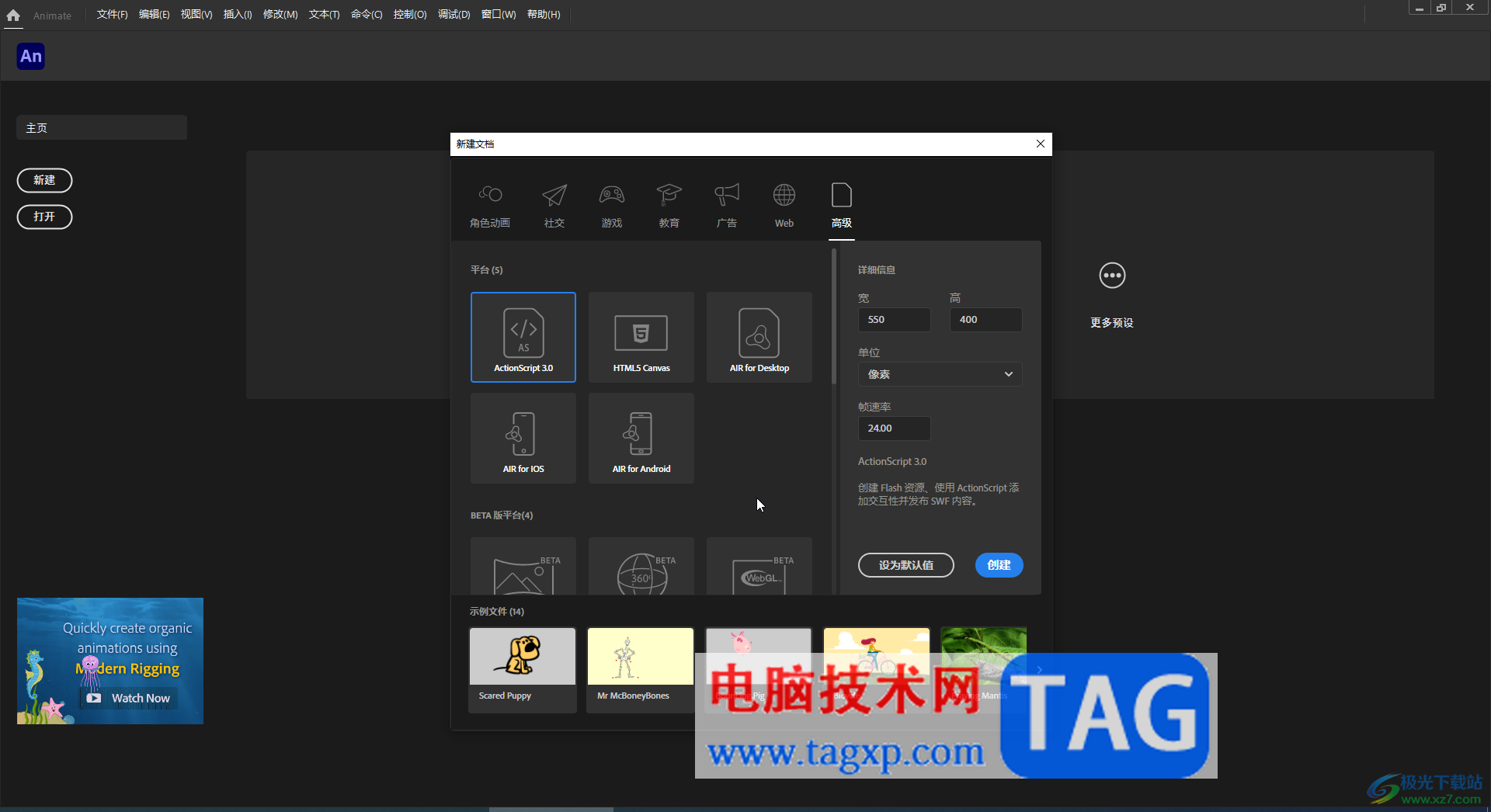This screenshot has height=812, width=1491.
Task: Open the 窗口(W) menu
Action: pos(499,15)
